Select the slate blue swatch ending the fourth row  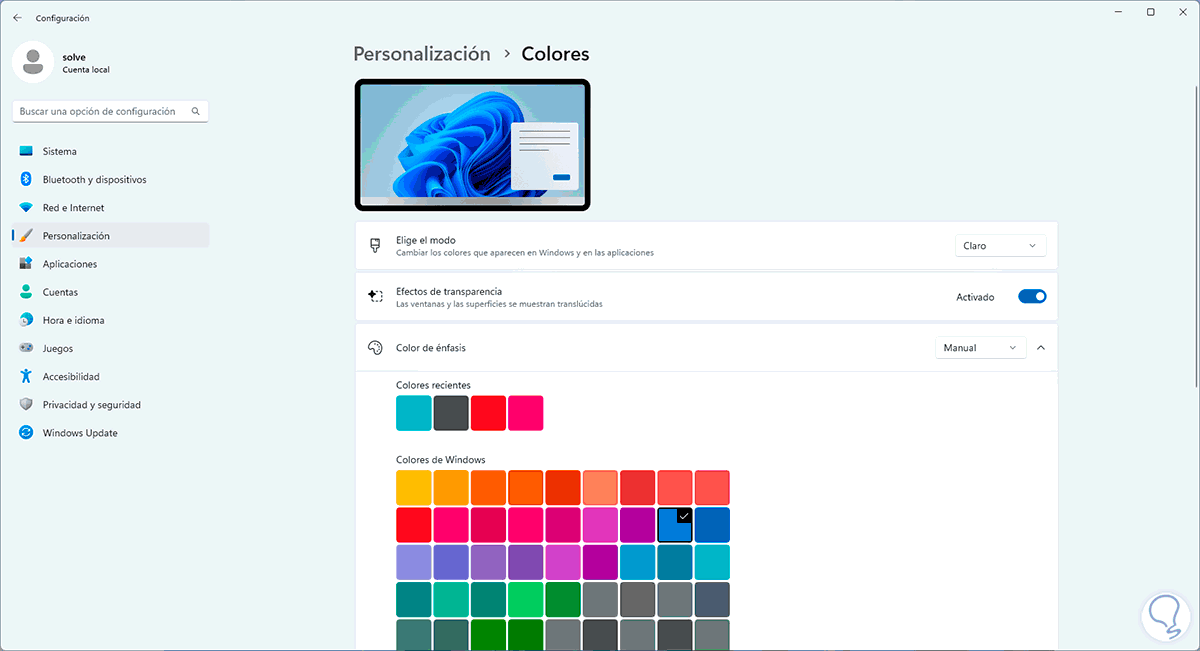click(x=712, y=599)
